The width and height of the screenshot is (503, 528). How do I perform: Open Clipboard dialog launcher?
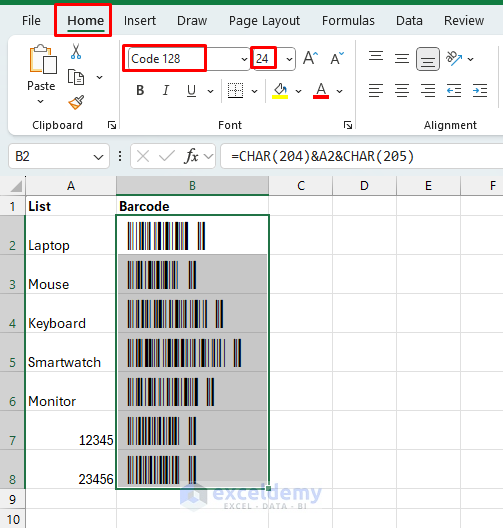[x=112, y=126]
